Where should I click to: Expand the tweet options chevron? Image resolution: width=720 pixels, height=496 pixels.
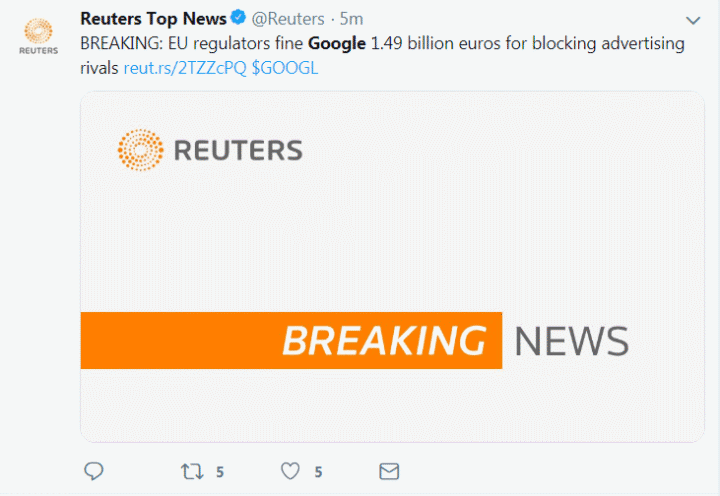pyautogui.click(x=693, y=20)
